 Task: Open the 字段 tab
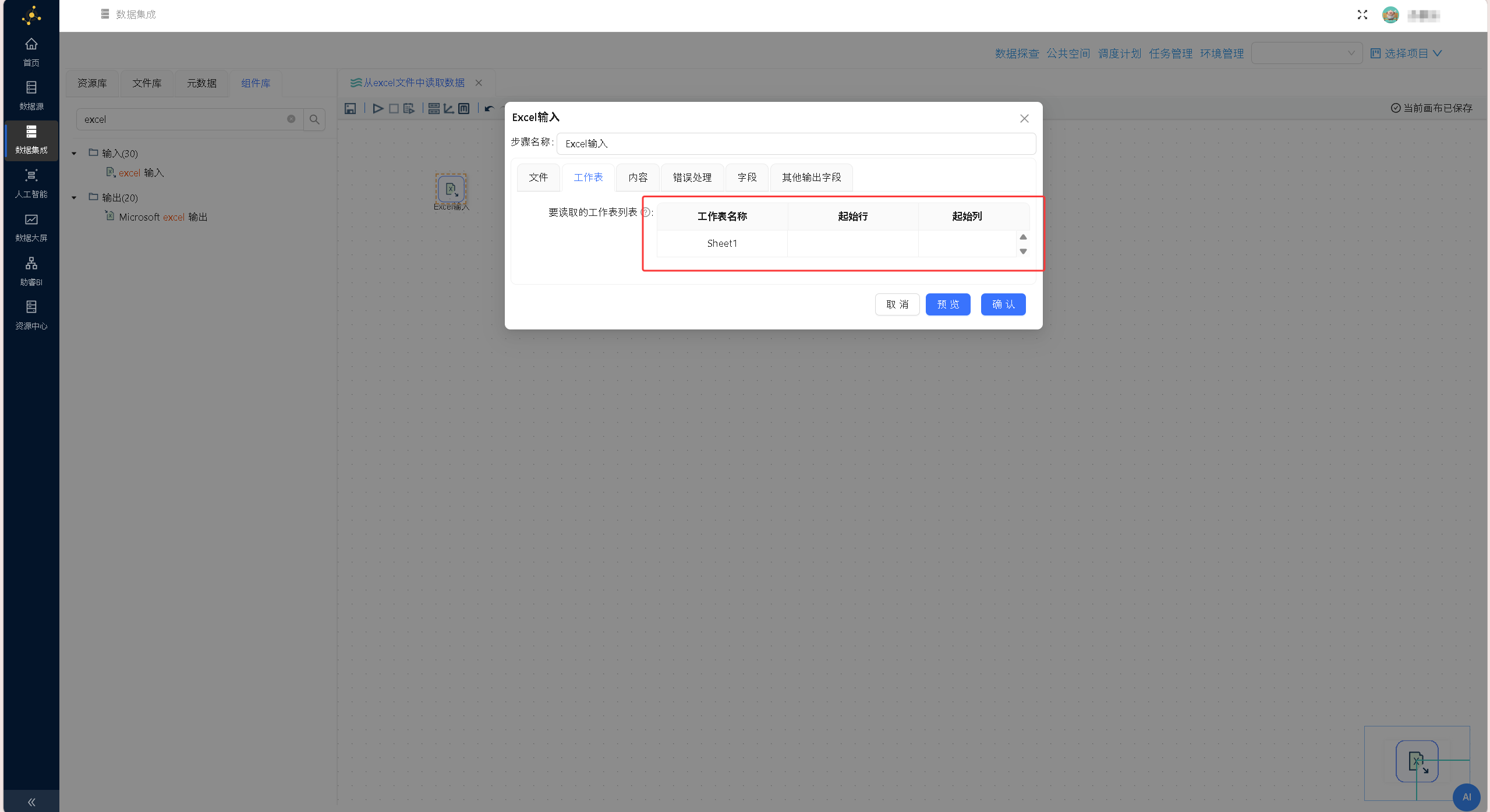[747, 178]
